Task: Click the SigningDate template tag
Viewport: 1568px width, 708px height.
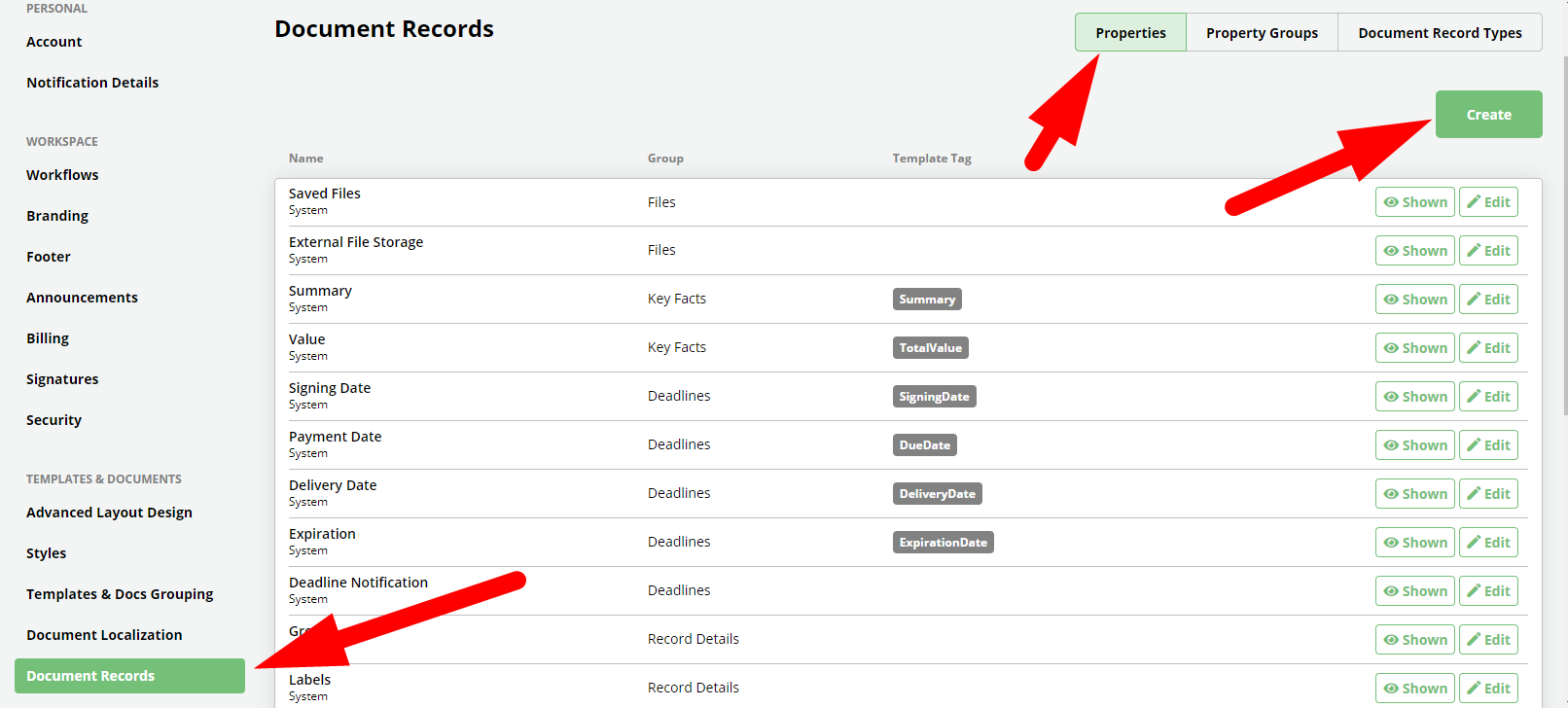Action: (934, 397)
